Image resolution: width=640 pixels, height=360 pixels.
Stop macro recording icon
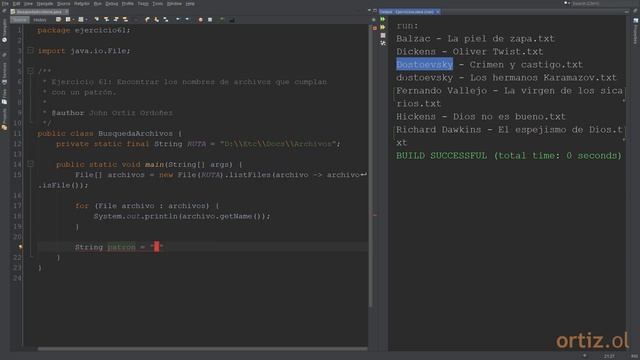tap(210, 19)
